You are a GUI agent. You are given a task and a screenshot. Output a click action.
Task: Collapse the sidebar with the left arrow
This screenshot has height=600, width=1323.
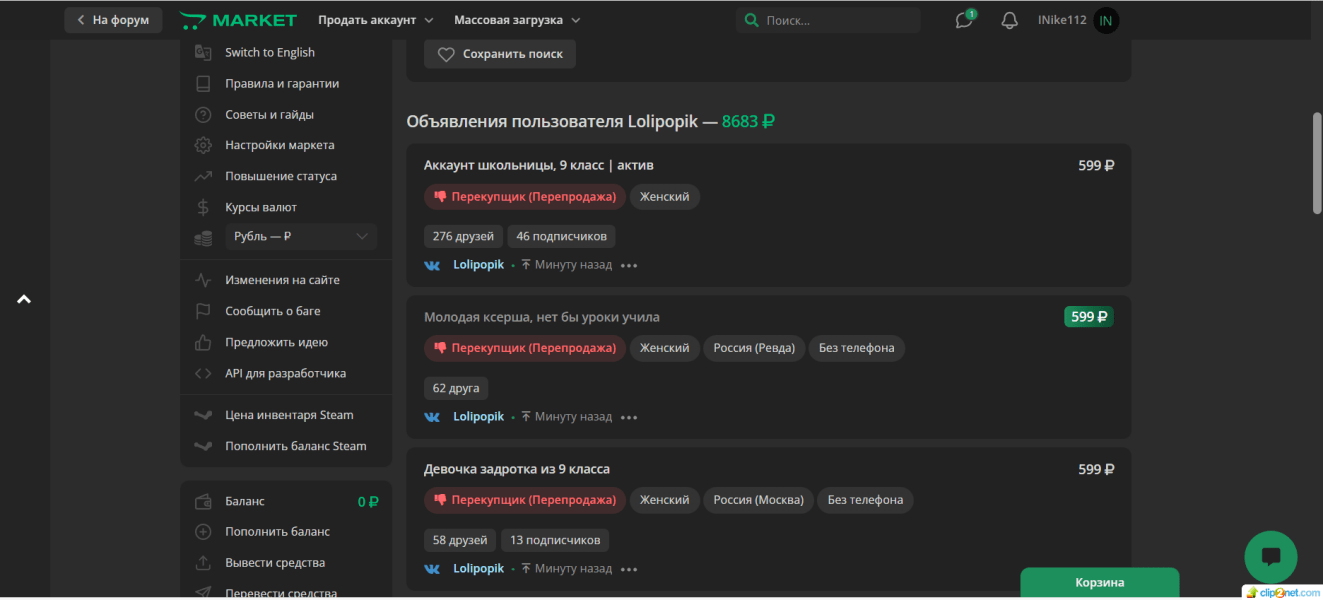tap(24, 298)
